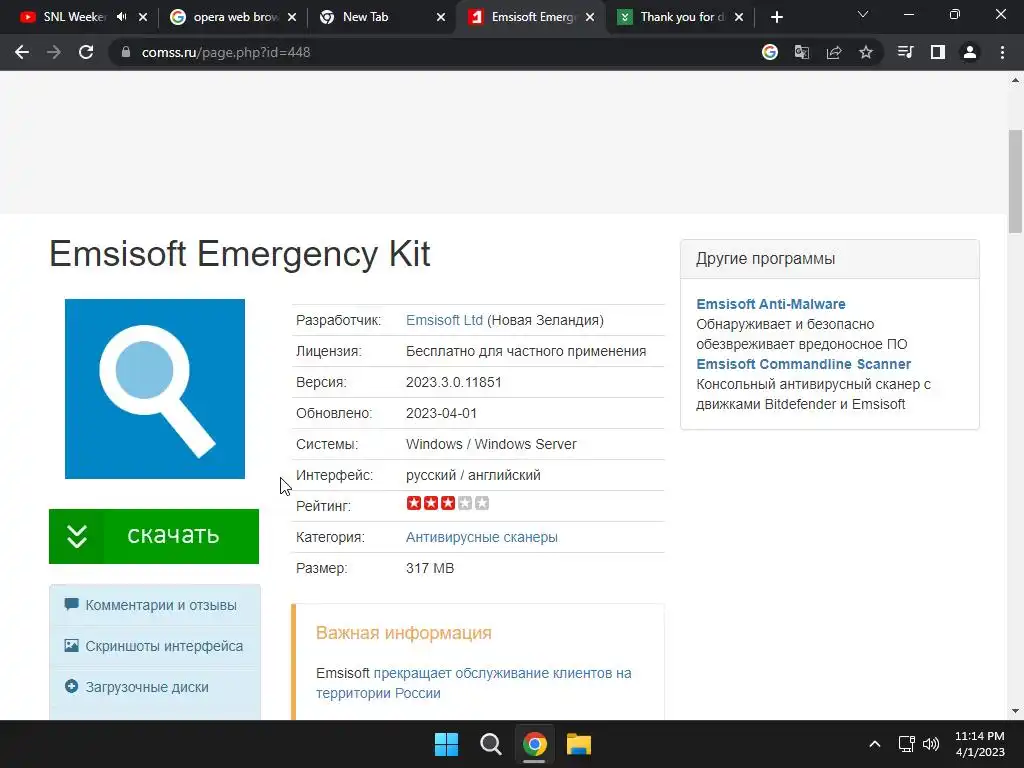Show hidden system tray icons
Image resolution: width=1024 pixels, height=768 pixels.
(x=875, y=744)
